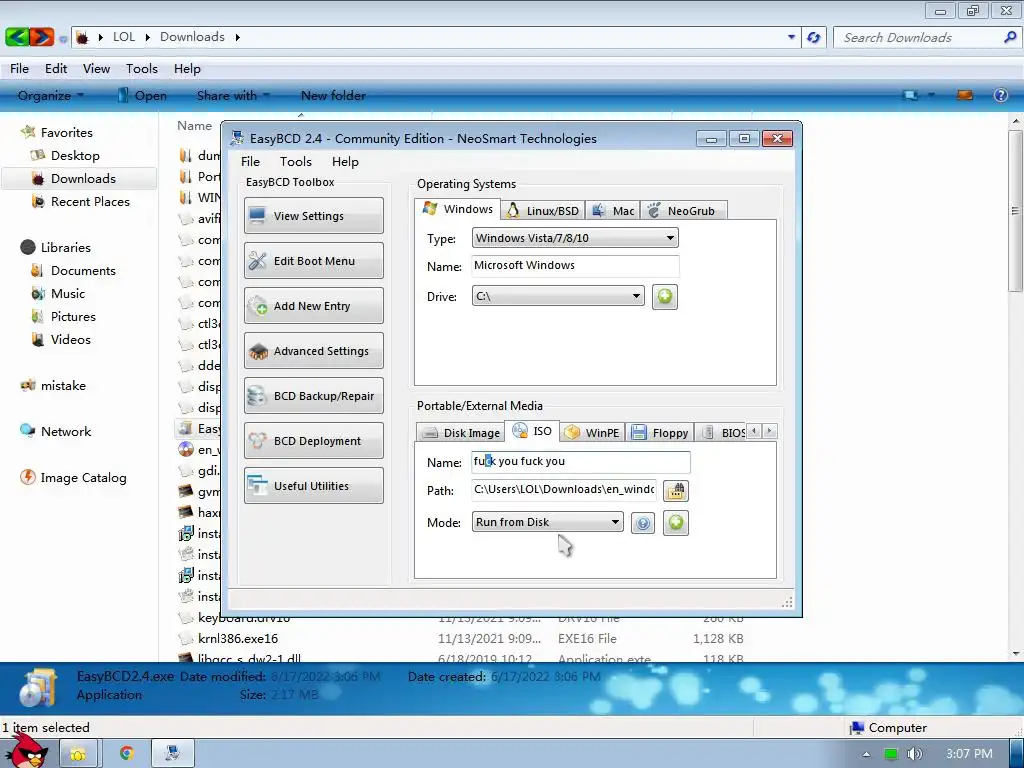
Task: Switch to the NeoGrub tab
Action: click(683, 210)
